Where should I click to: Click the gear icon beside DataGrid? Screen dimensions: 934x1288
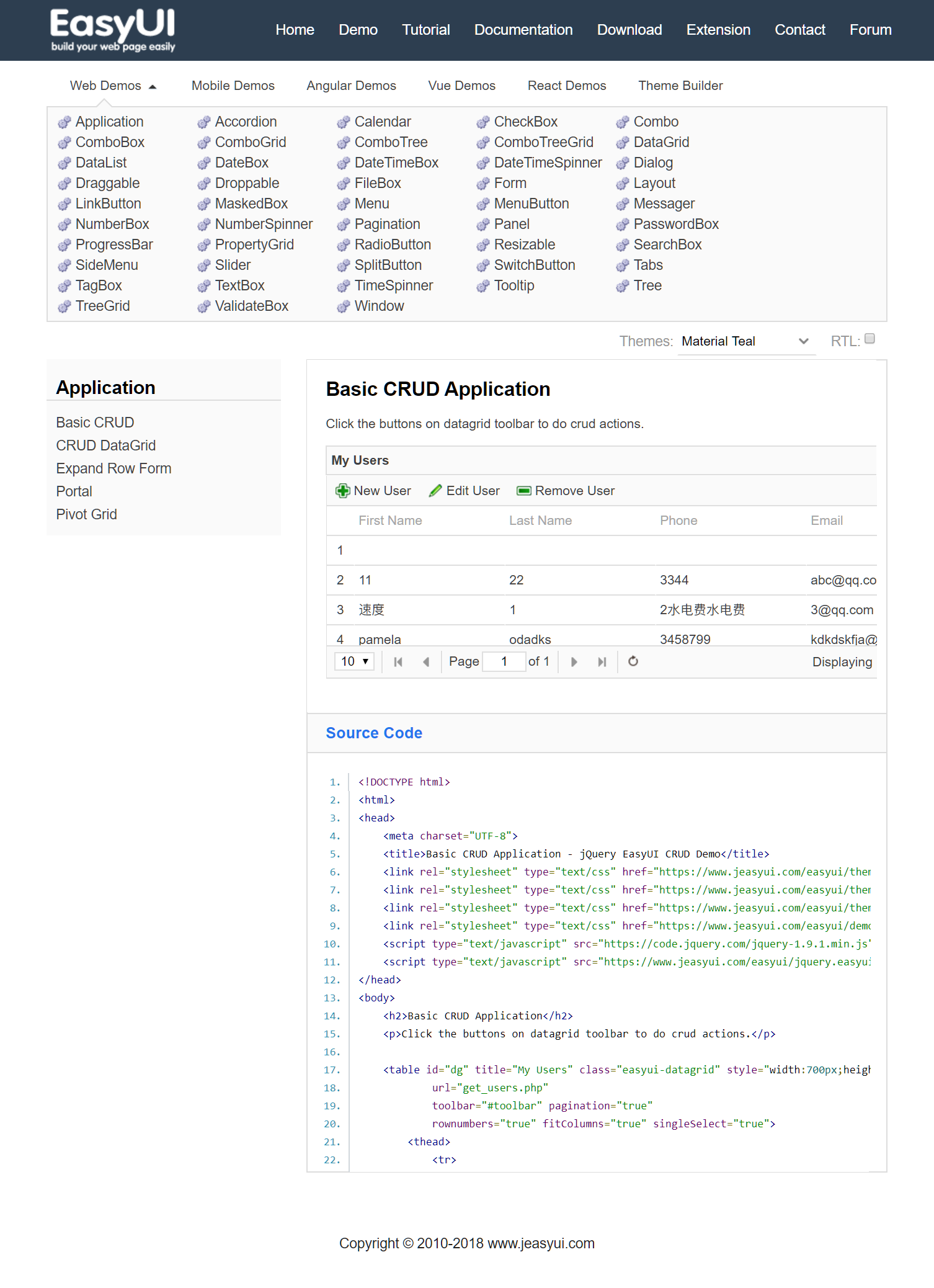tap(623, 143)
